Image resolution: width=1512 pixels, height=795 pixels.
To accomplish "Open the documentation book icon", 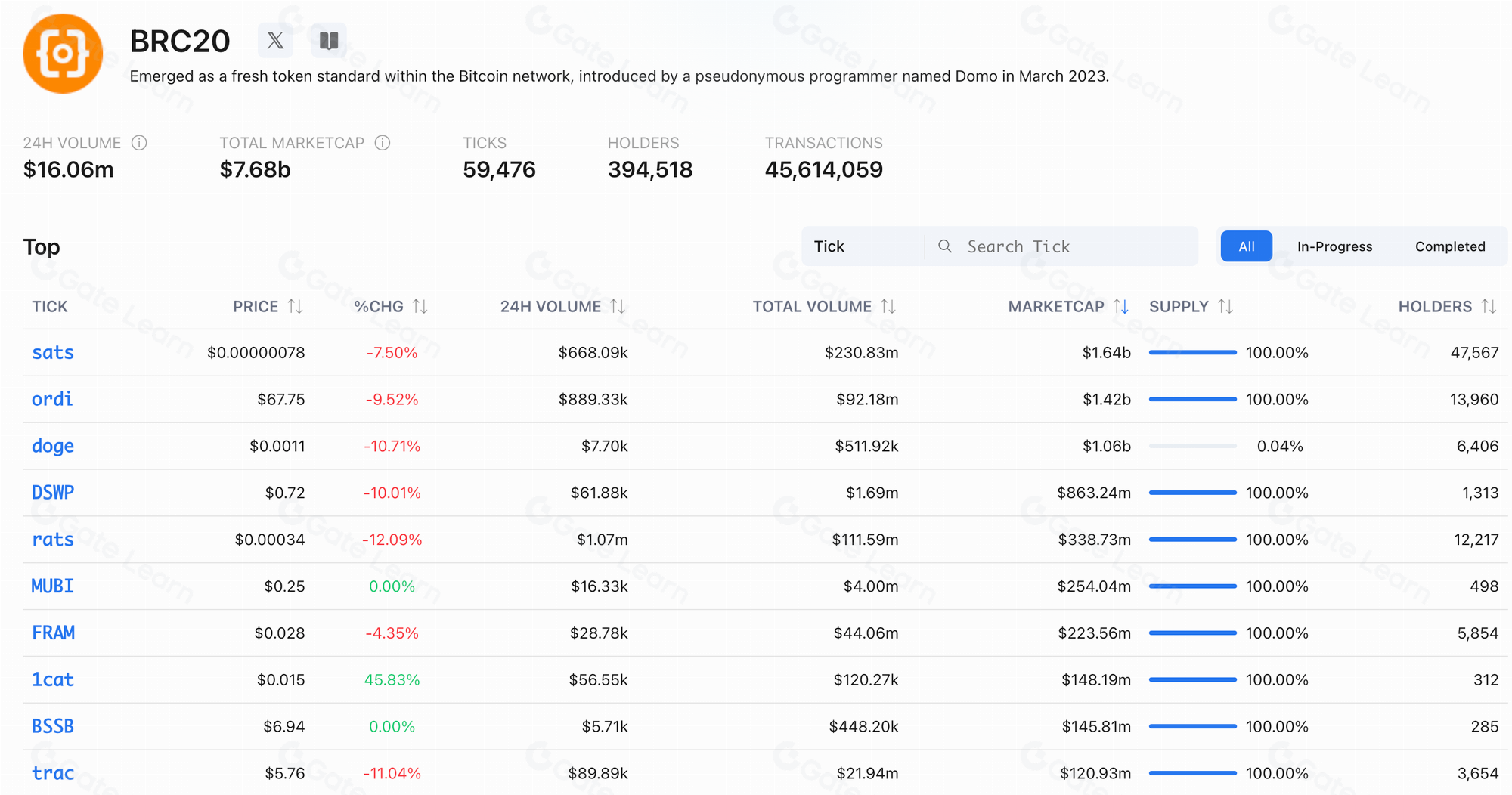I will coord(328,41).
